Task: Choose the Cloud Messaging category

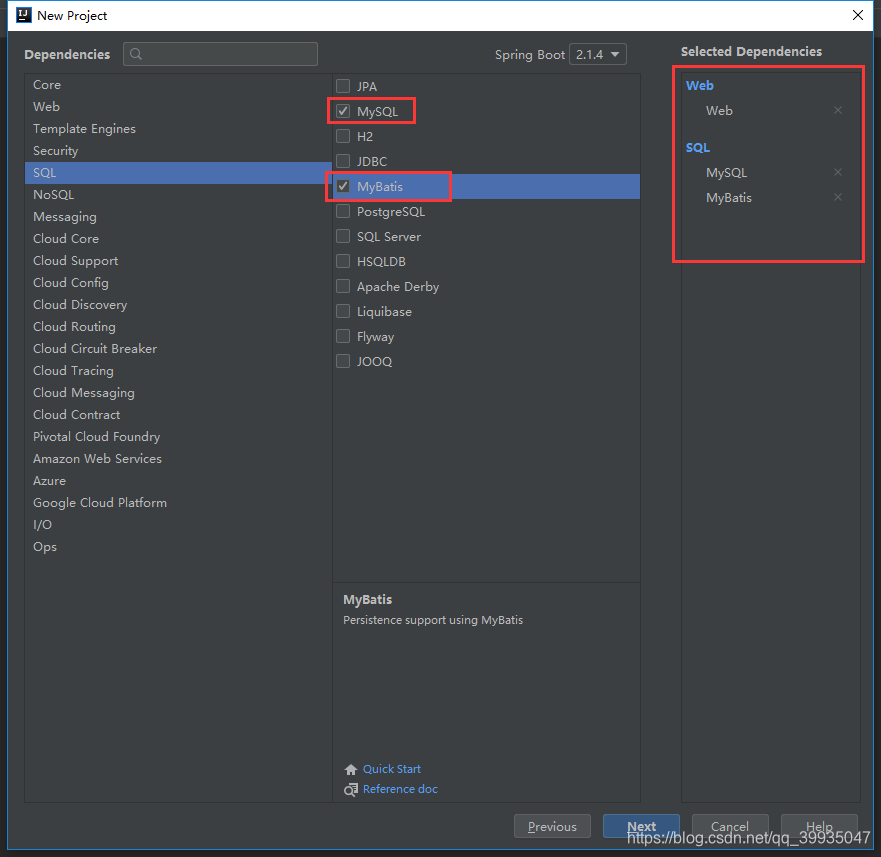Action: coord(179,392)
